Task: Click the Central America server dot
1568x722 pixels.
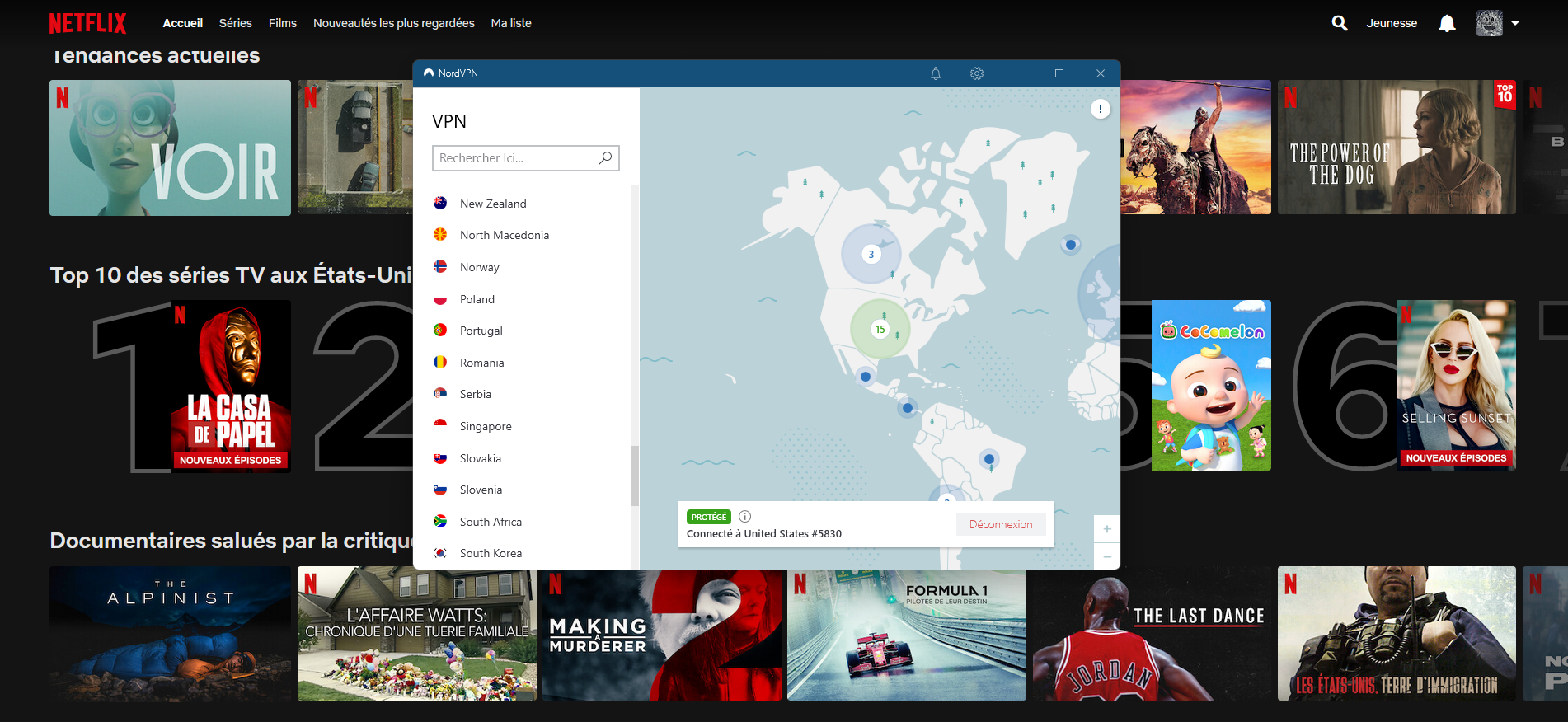Action: tap(908, 408)
